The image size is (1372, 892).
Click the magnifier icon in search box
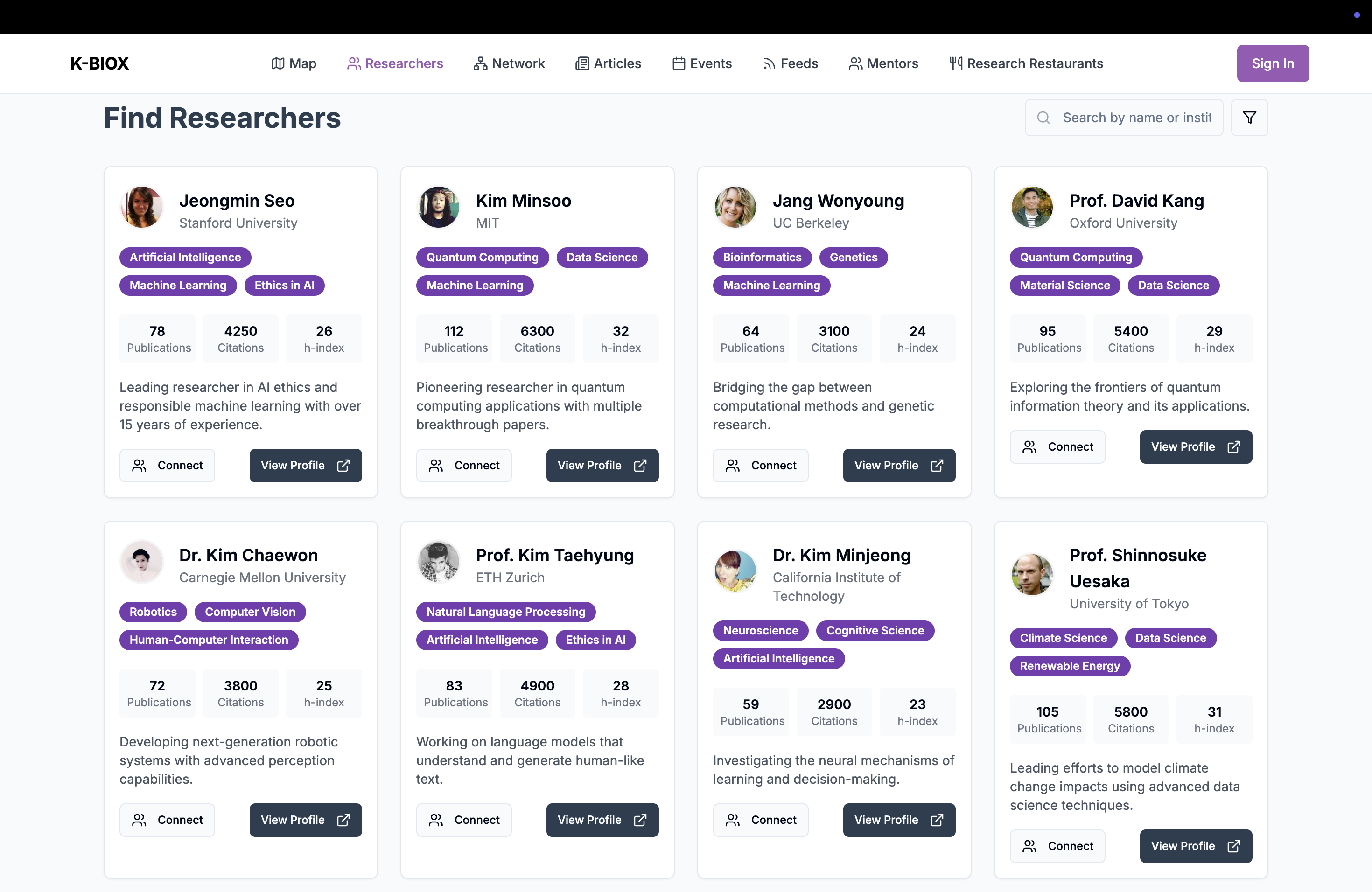(x=1043, y=118)
